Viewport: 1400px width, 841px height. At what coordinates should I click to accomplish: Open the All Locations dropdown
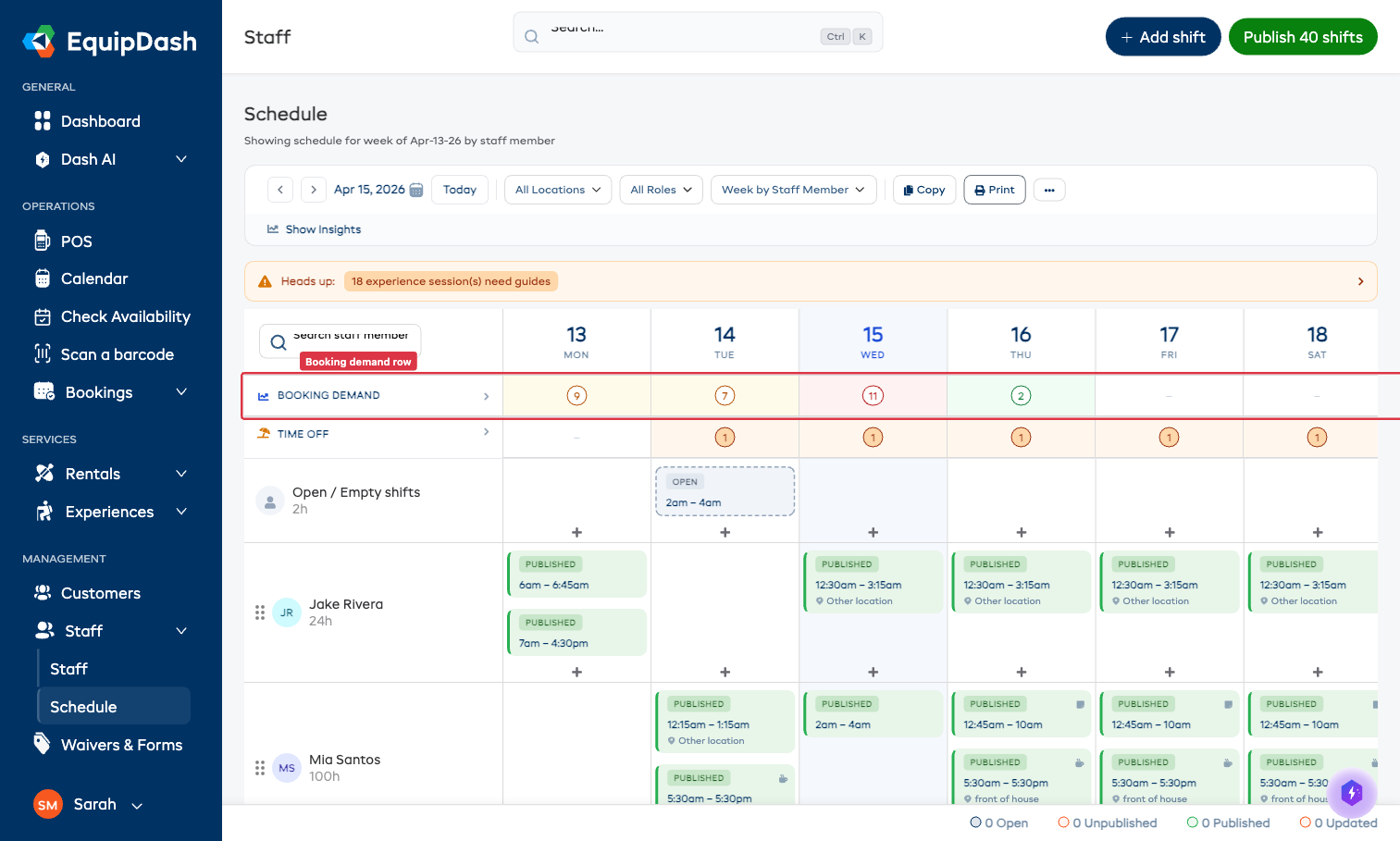click(558, 190)
